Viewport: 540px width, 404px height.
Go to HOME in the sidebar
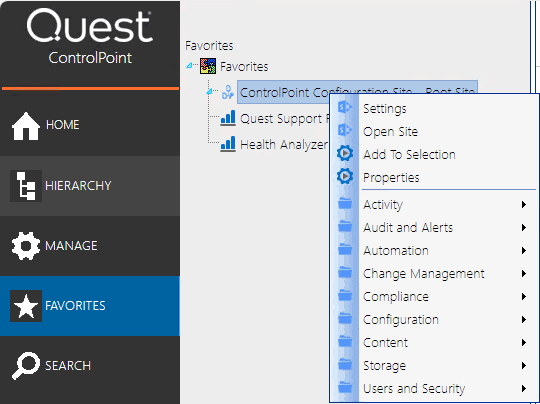pyautogui.click(x=90, y=126)
